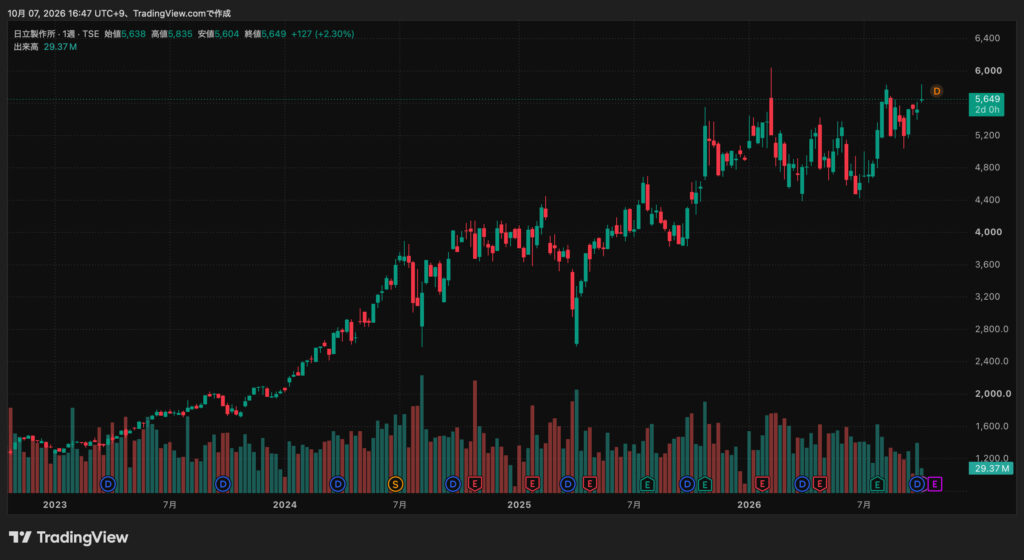Click the 6,400 price axis label
Image resolution: width=1024 pixels, height=560 pixels.
pos(987,39)
